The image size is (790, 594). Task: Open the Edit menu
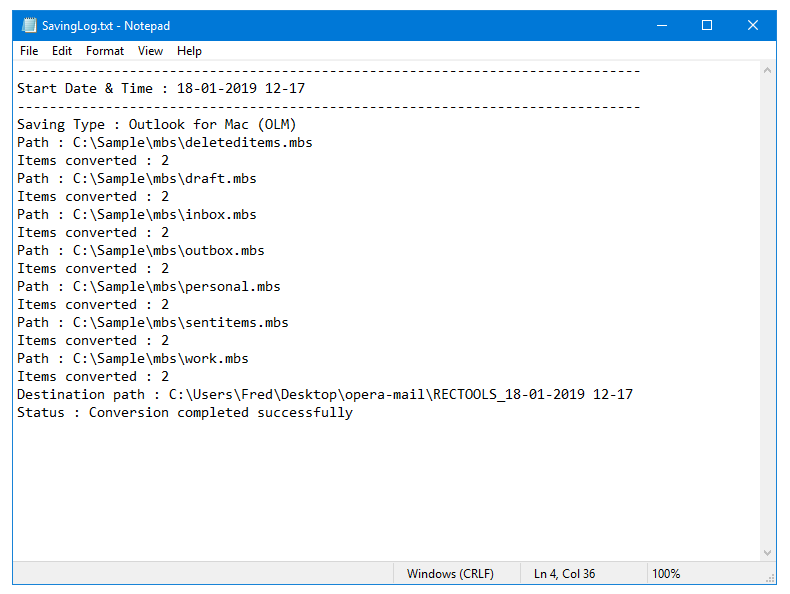[62, 51]
